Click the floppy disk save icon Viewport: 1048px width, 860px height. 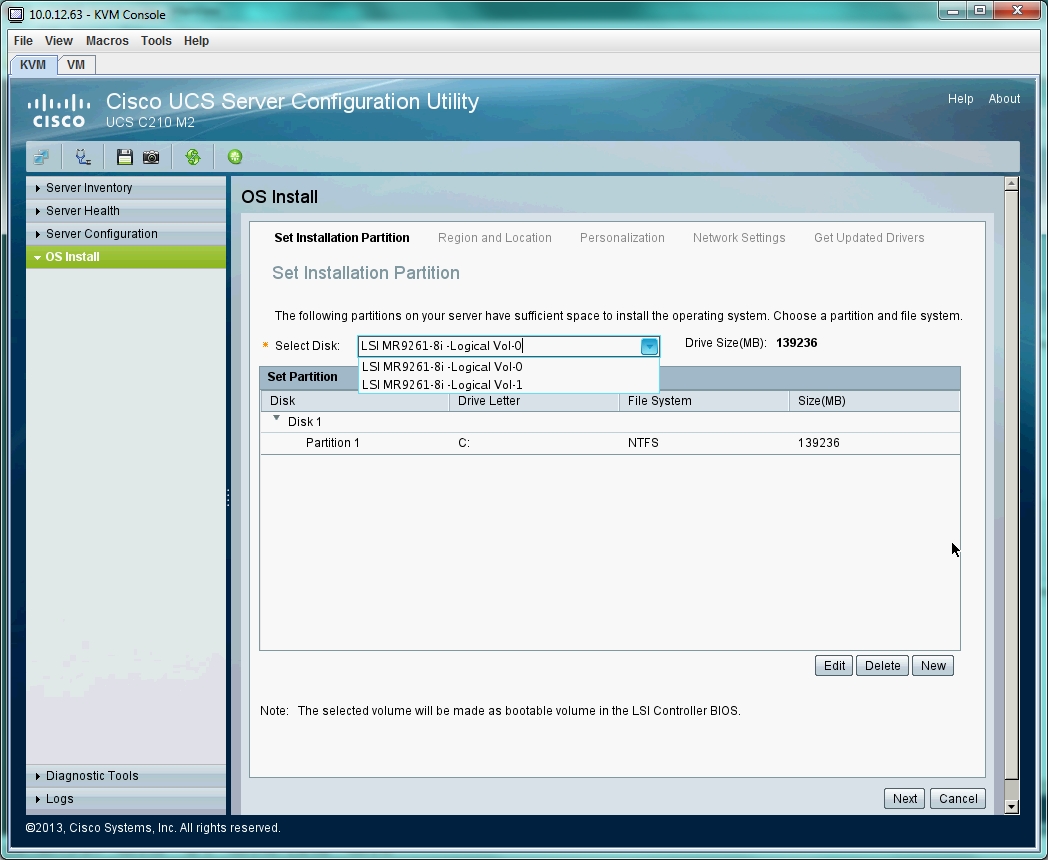(124, 157)
